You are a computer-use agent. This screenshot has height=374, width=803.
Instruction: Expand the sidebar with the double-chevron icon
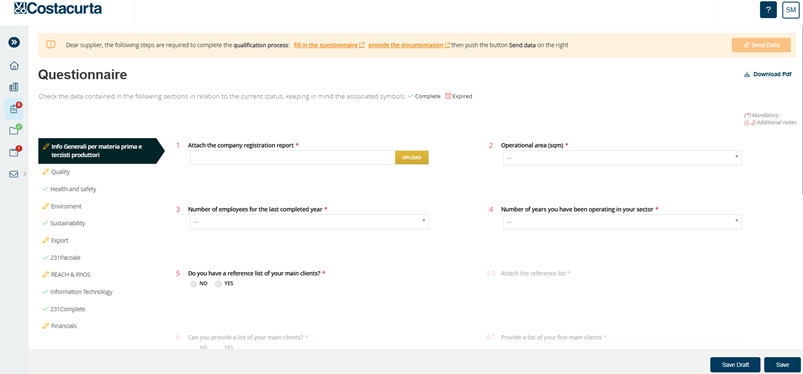point(14,43)
